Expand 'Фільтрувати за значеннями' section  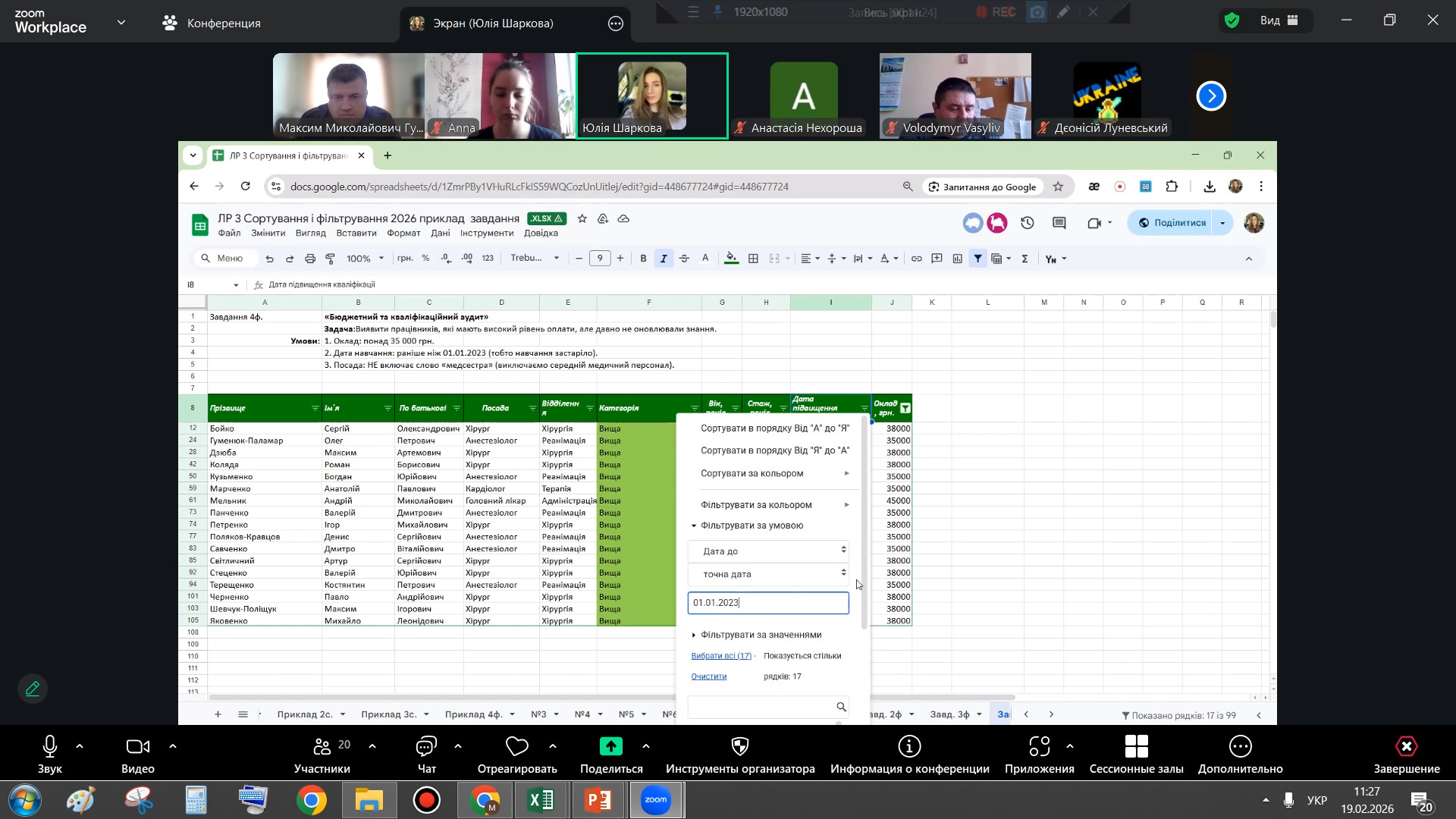point(760,635)
